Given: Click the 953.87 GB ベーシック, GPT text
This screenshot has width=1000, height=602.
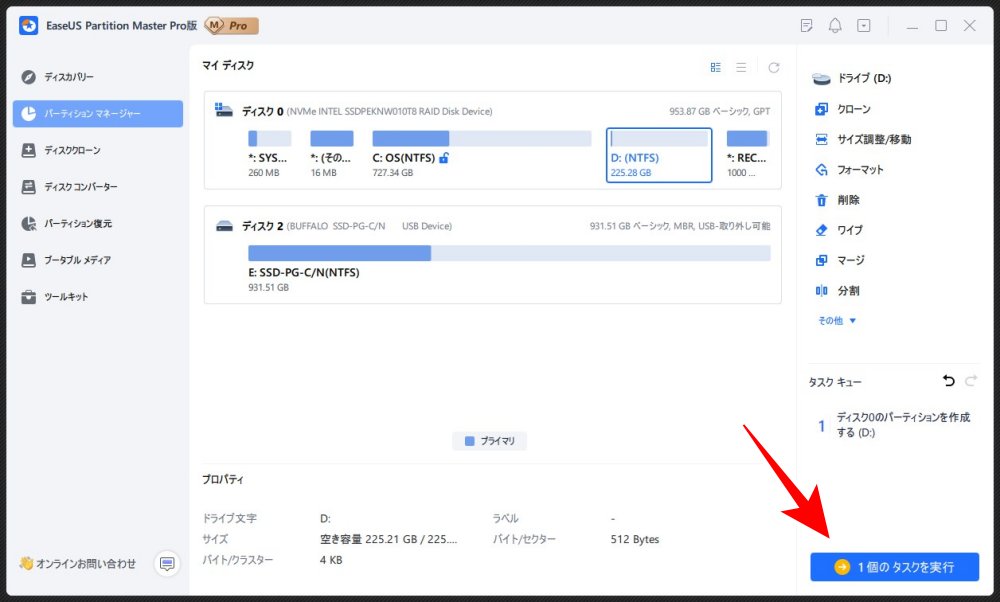Looking at the screenshot, I should coord(719,111).
